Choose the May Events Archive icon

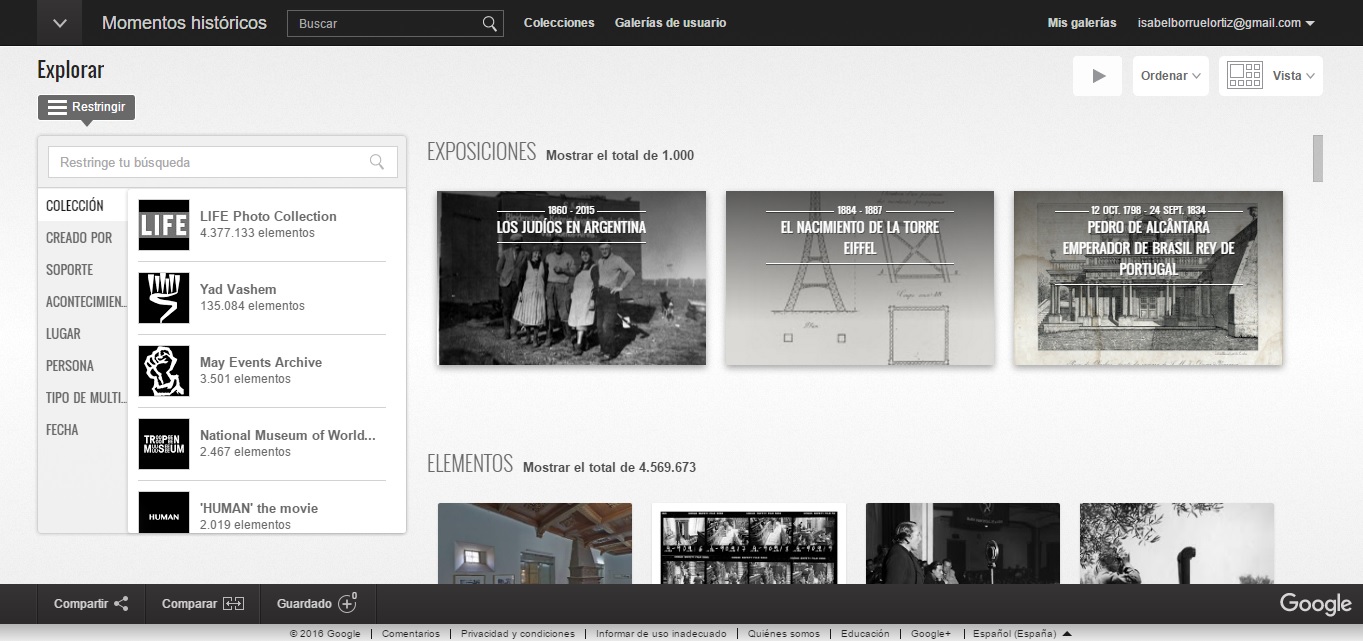[163, 371]
